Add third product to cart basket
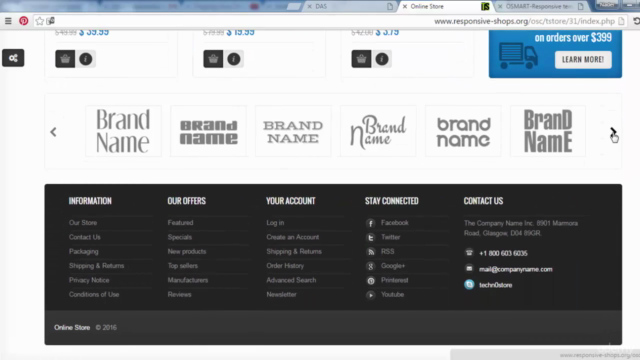 click(x=361, y=59)
